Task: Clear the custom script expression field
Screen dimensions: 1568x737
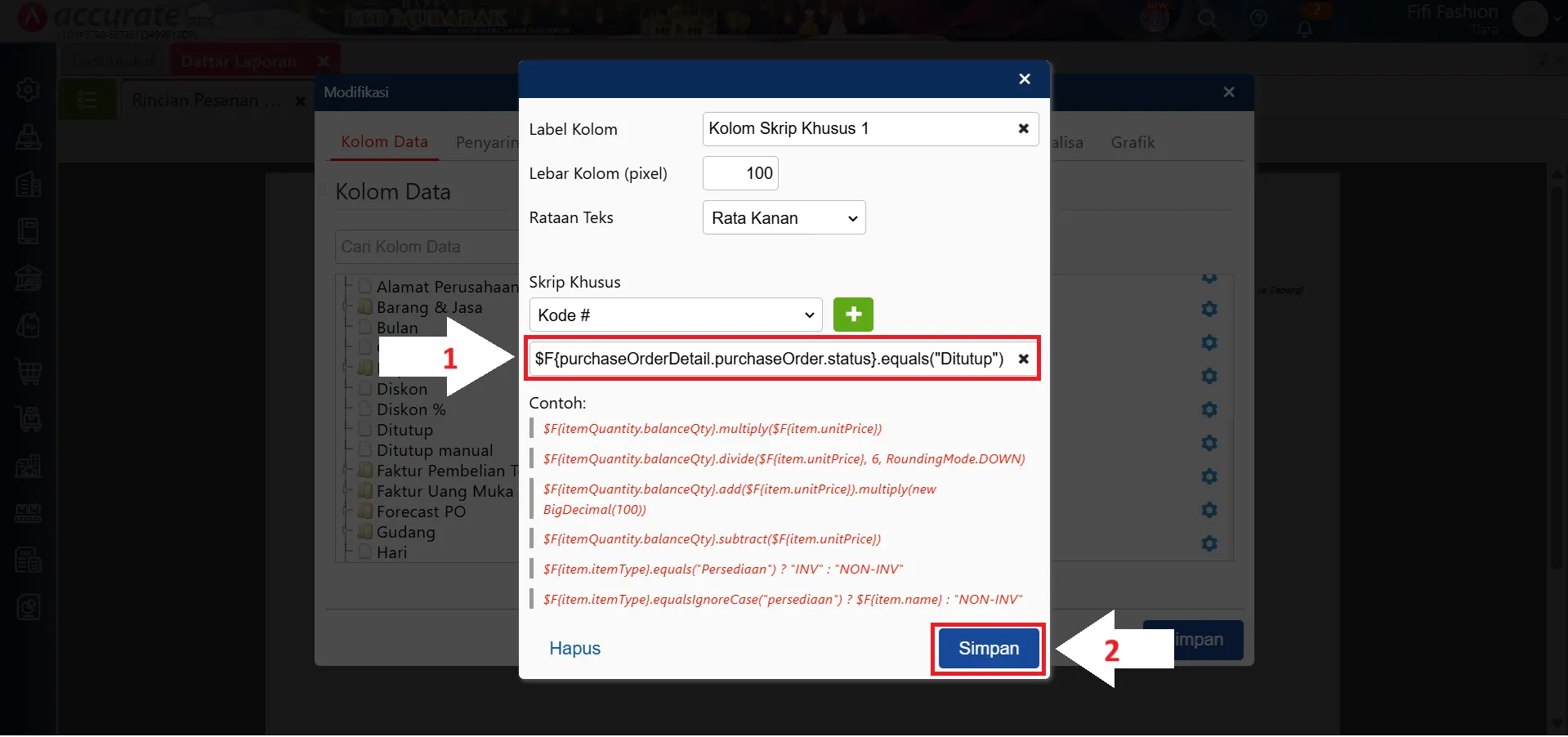Action: tap(1023, 359)
